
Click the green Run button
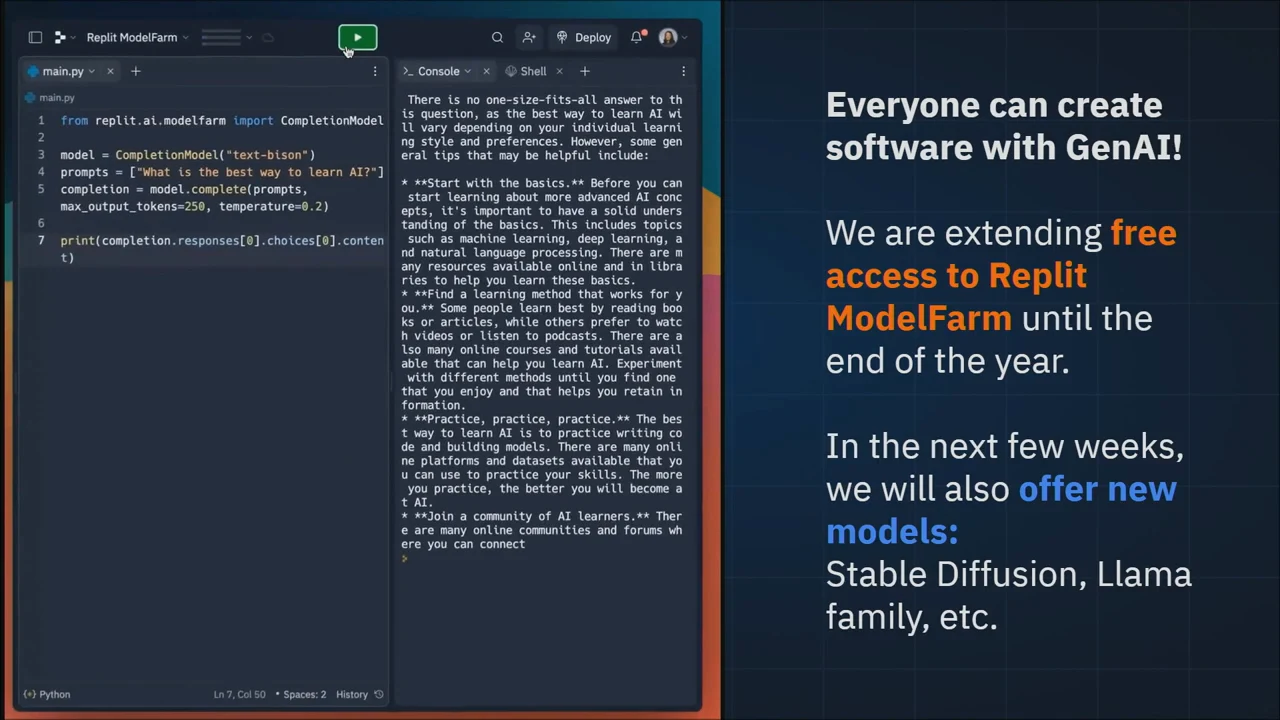(357, 38)
